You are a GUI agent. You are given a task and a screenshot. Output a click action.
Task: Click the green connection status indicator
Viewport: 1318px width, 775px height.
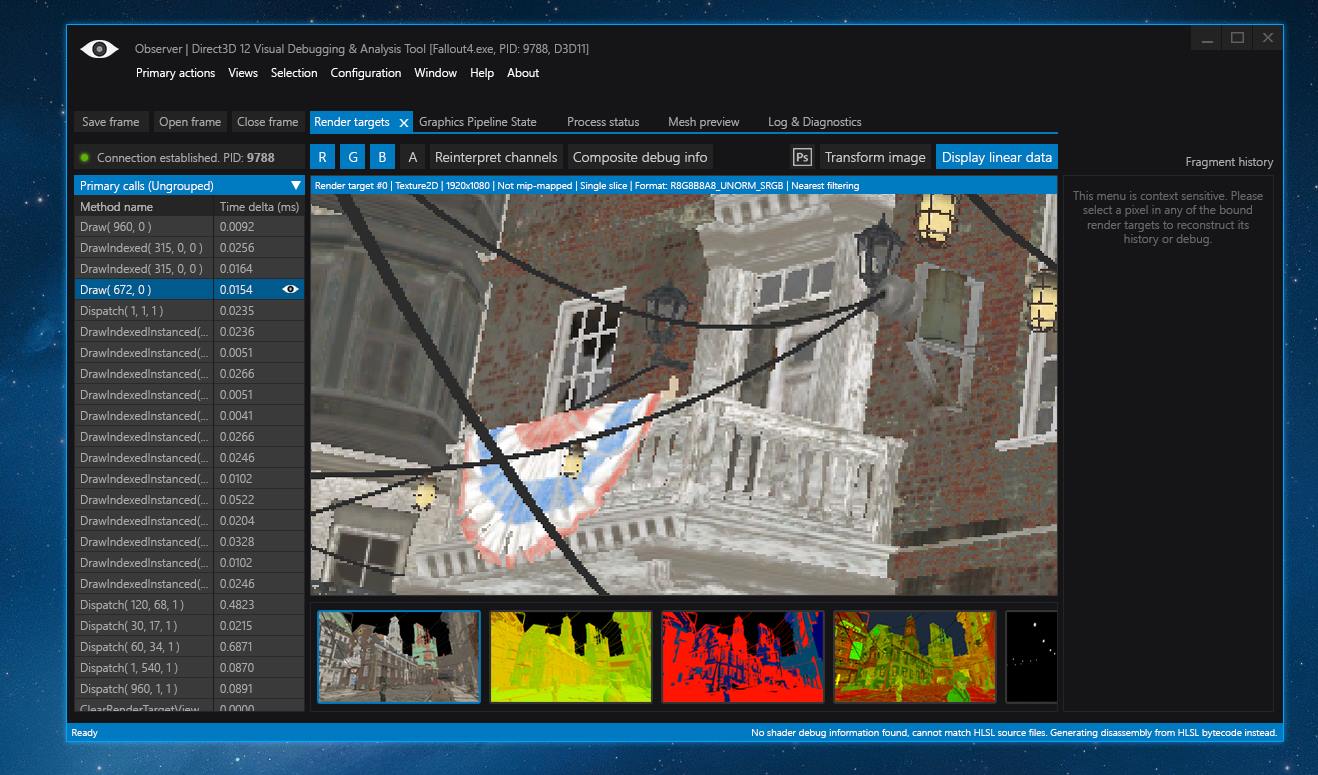pyautogui.click(x=85, y=157)
